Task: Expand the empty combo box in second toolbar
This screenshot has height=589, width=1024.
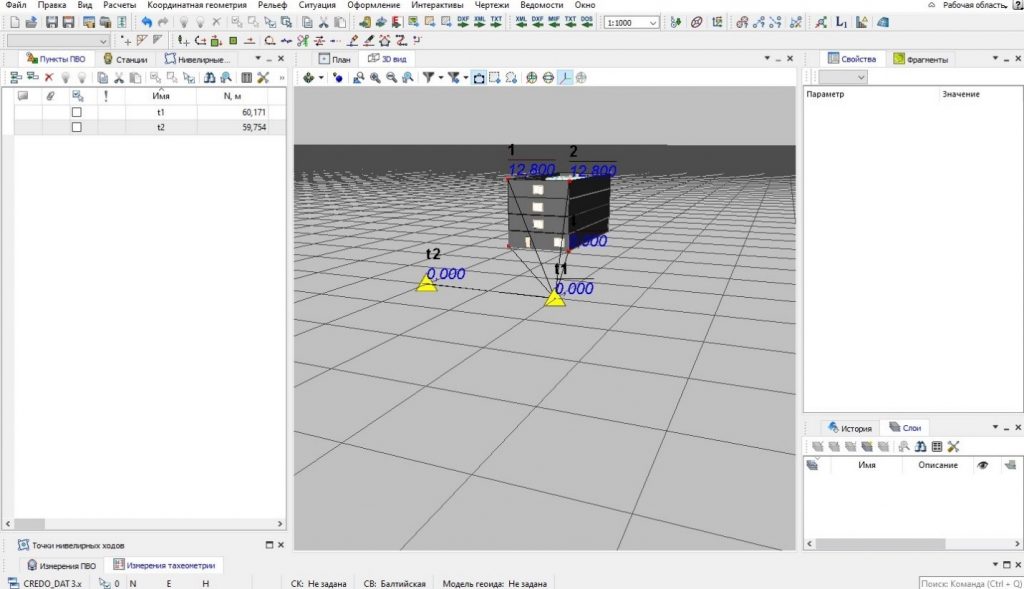Action: click(x=57, y=40)
